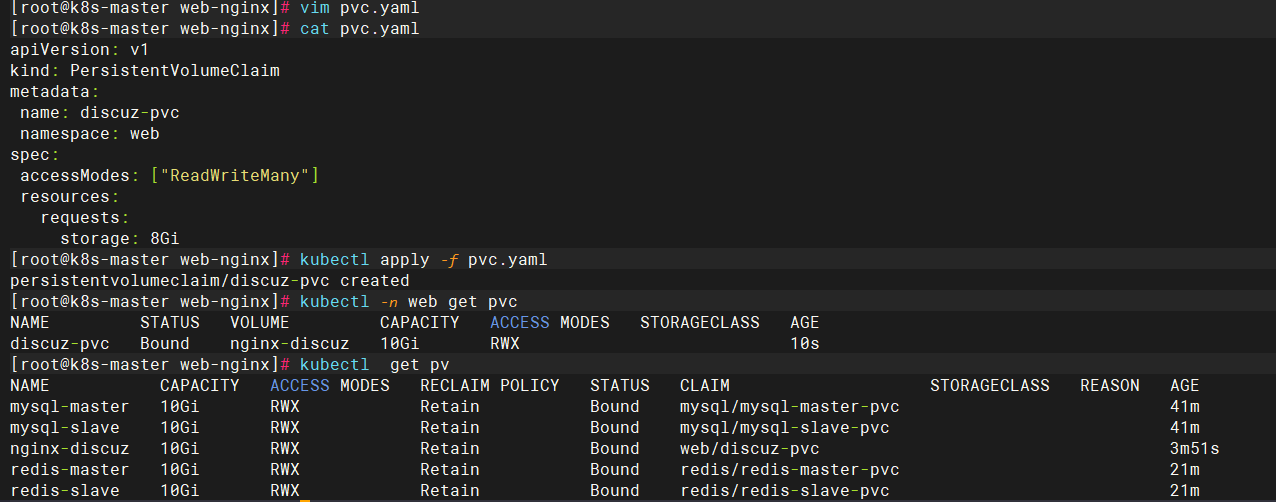The width and height of the screenshot is (1276, 502).
Task: Click the 'vim pvc.yaml' command text
Action: (x=360, y=8)
